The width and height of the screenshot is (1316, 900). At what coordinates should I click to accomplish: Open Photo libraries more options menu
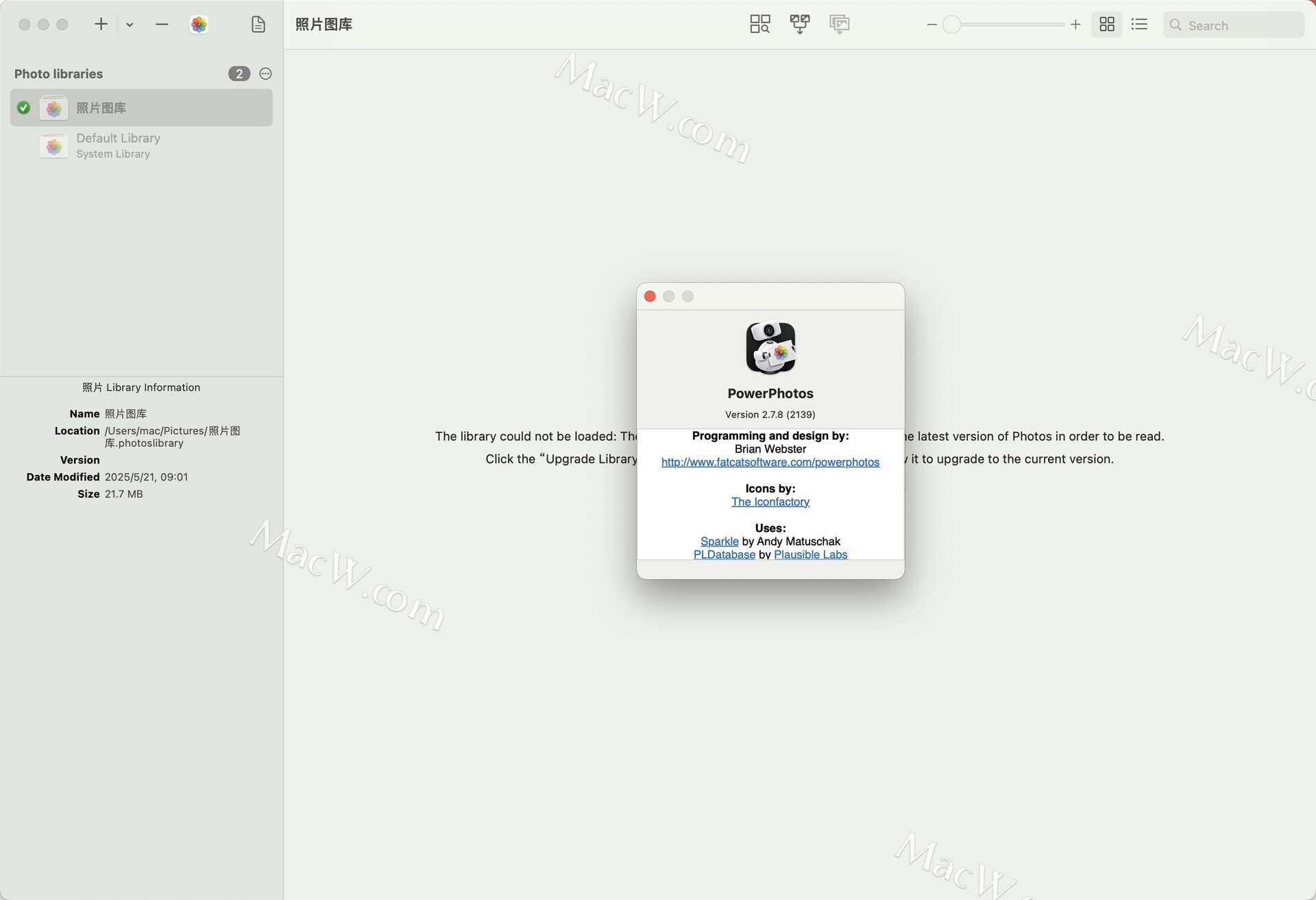(x=266, y=73)
